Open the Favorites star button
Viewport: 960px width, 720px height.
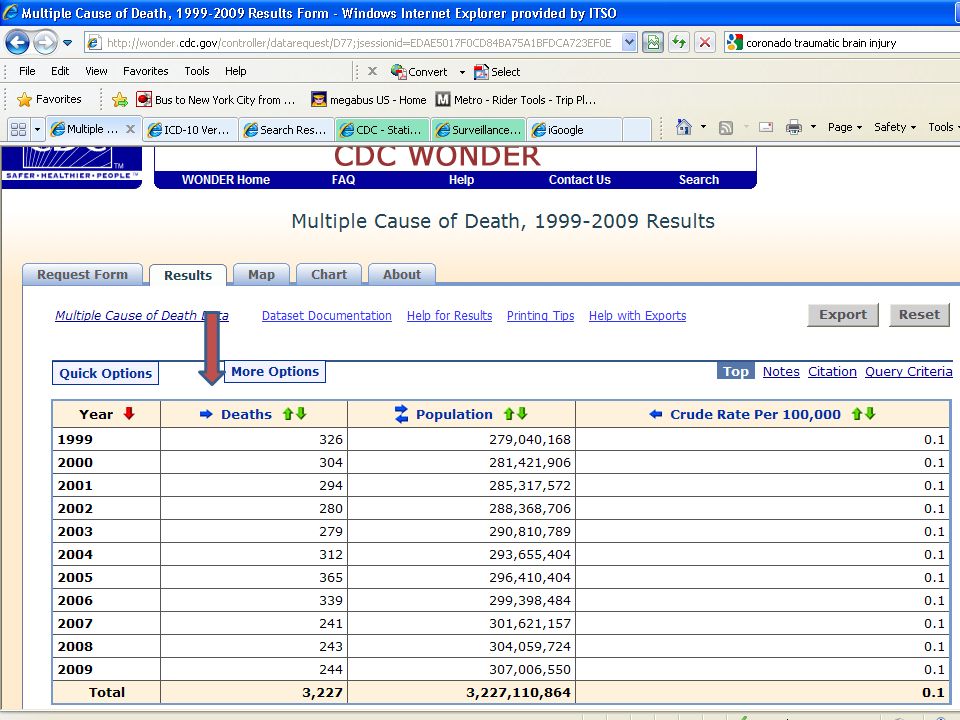tap(49, 99)
